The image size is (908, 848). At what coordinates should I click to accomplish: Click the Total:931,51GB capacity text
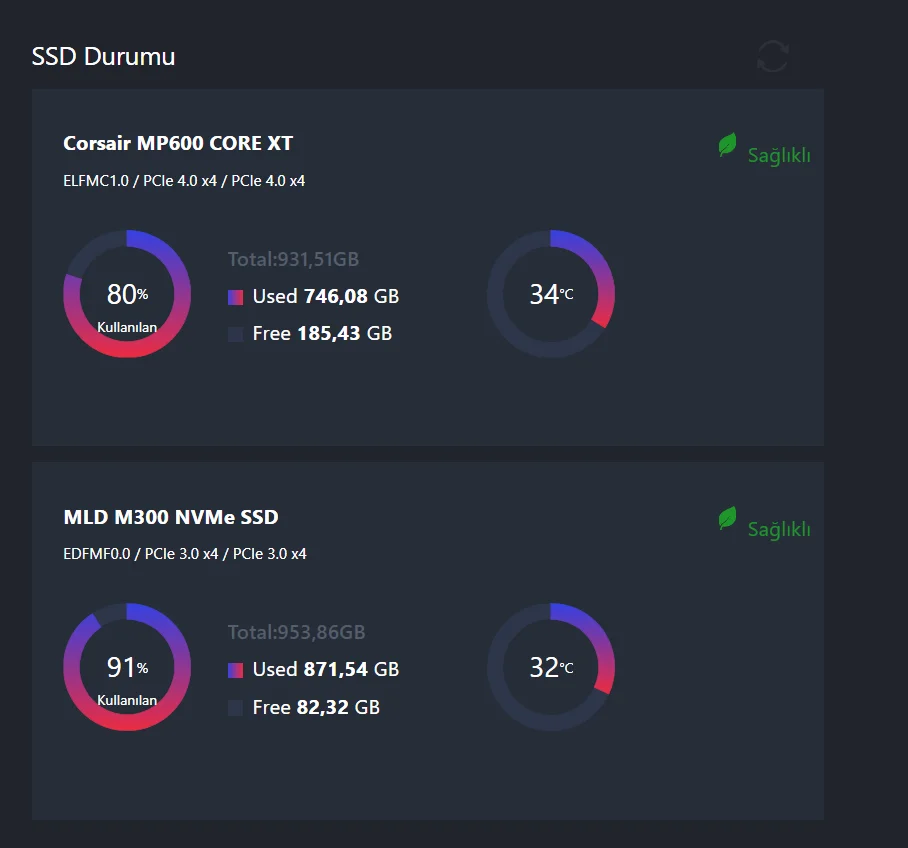pos(293,260)
